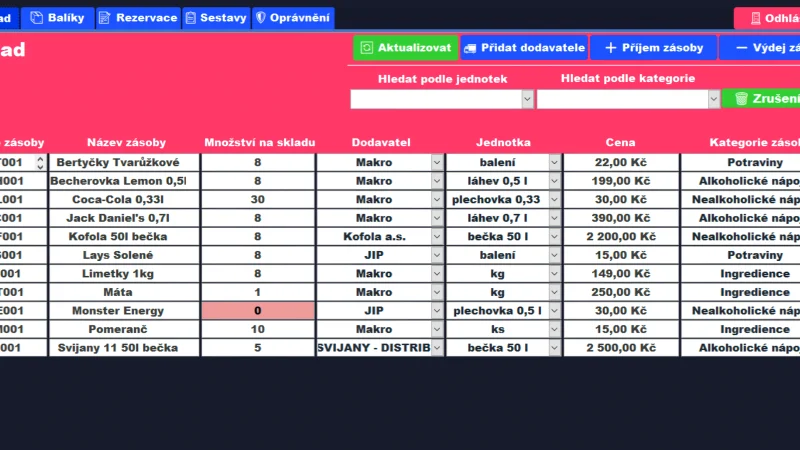800x450 pixels.
Task: Click quantity 5 for Svijany
Action: [258, 348]
